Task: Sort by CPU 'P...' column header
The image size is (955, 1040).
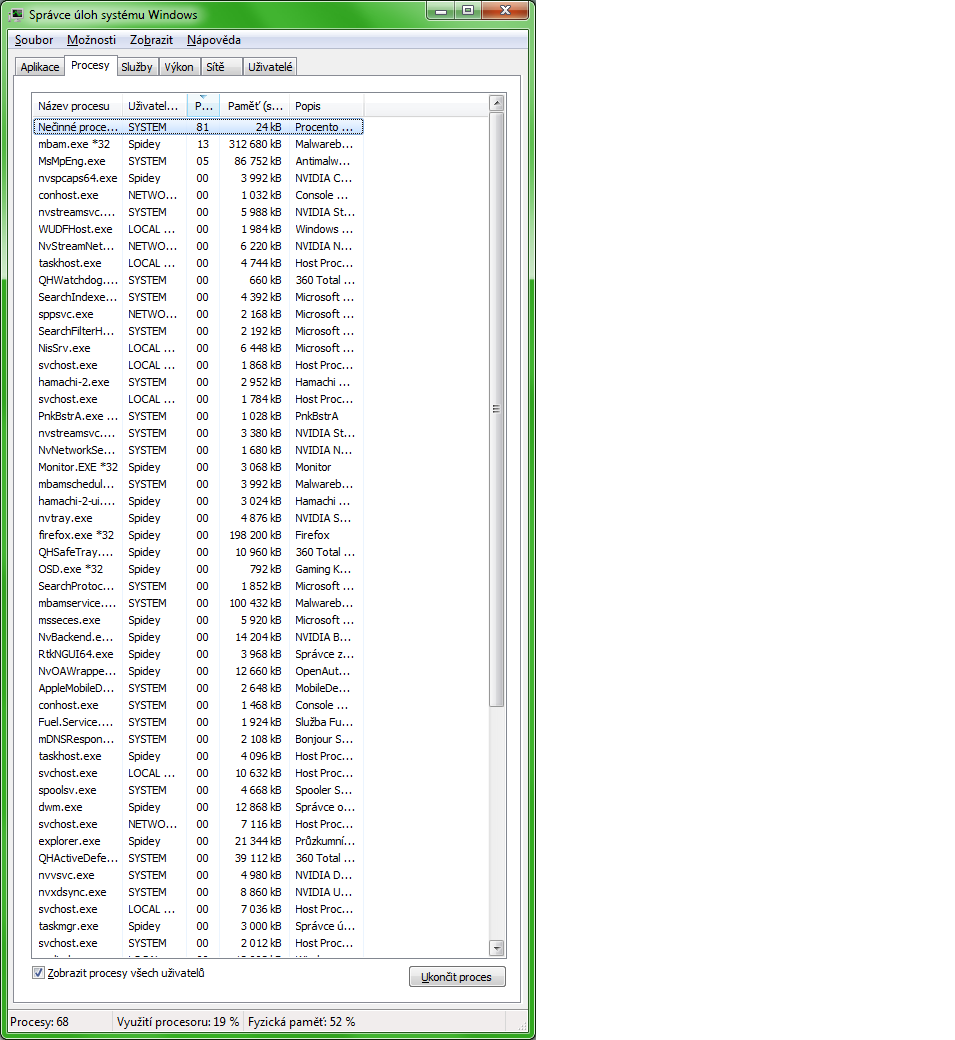Action: pos(203,106)
